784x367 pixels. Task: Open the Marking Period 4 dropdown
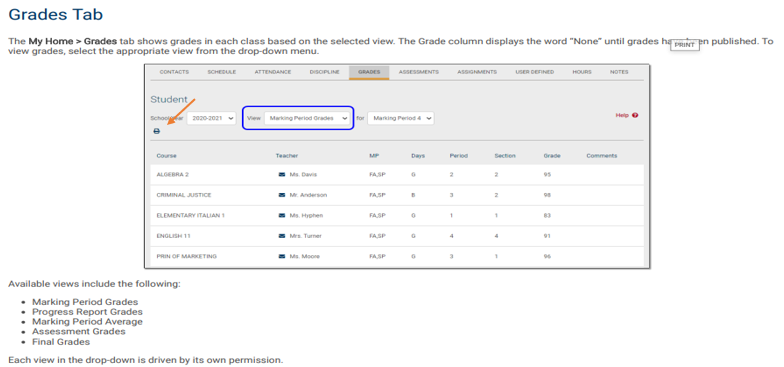point(401,118)
